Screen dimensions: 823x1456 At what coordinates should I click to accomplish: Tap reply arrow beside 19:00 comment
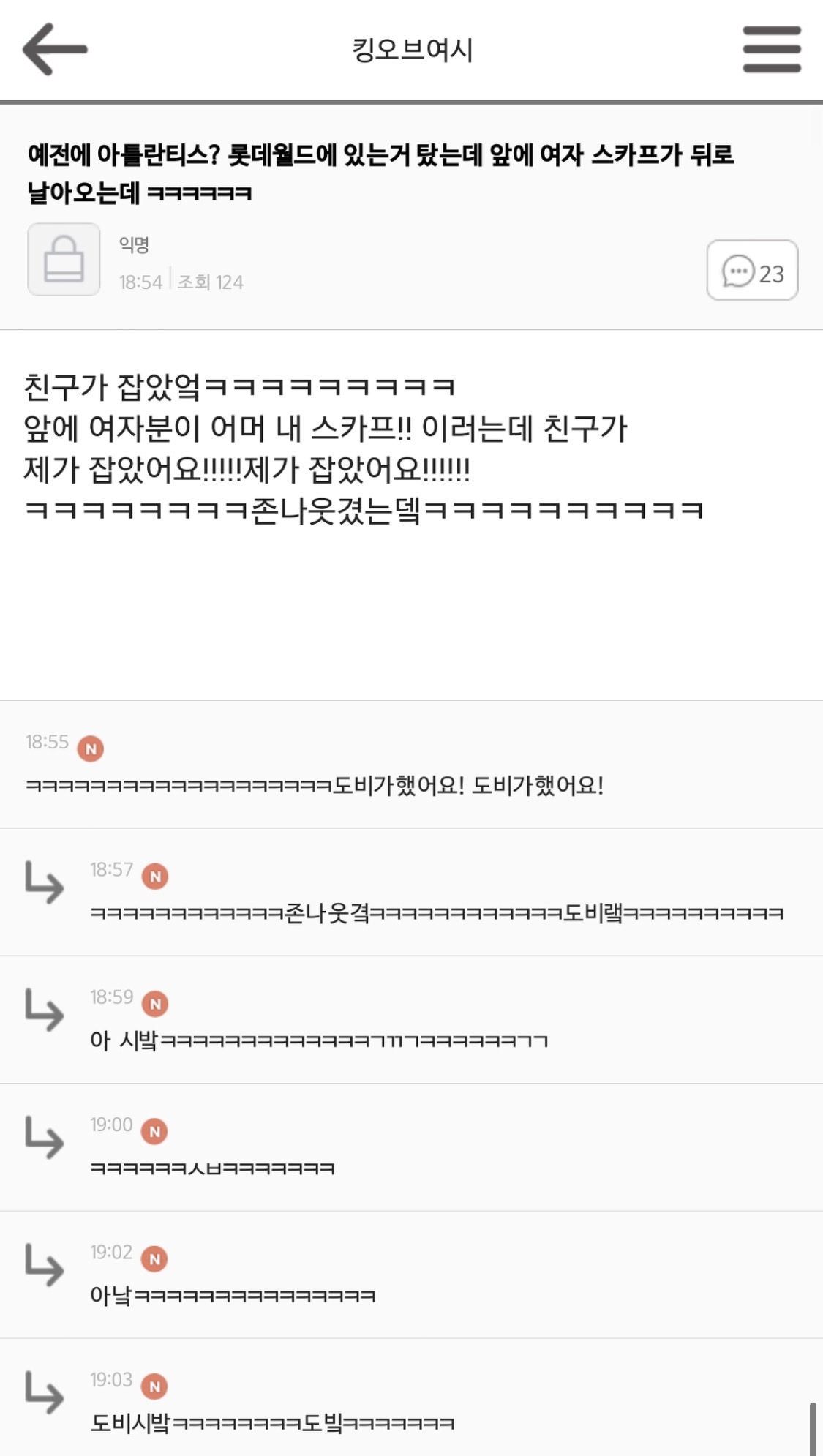point(44,1137)
